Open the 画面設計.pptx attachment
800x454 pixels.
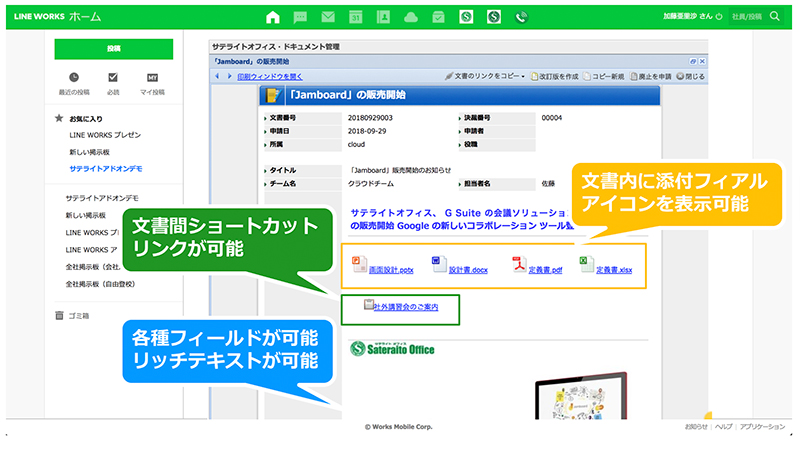tap(391, 270)
